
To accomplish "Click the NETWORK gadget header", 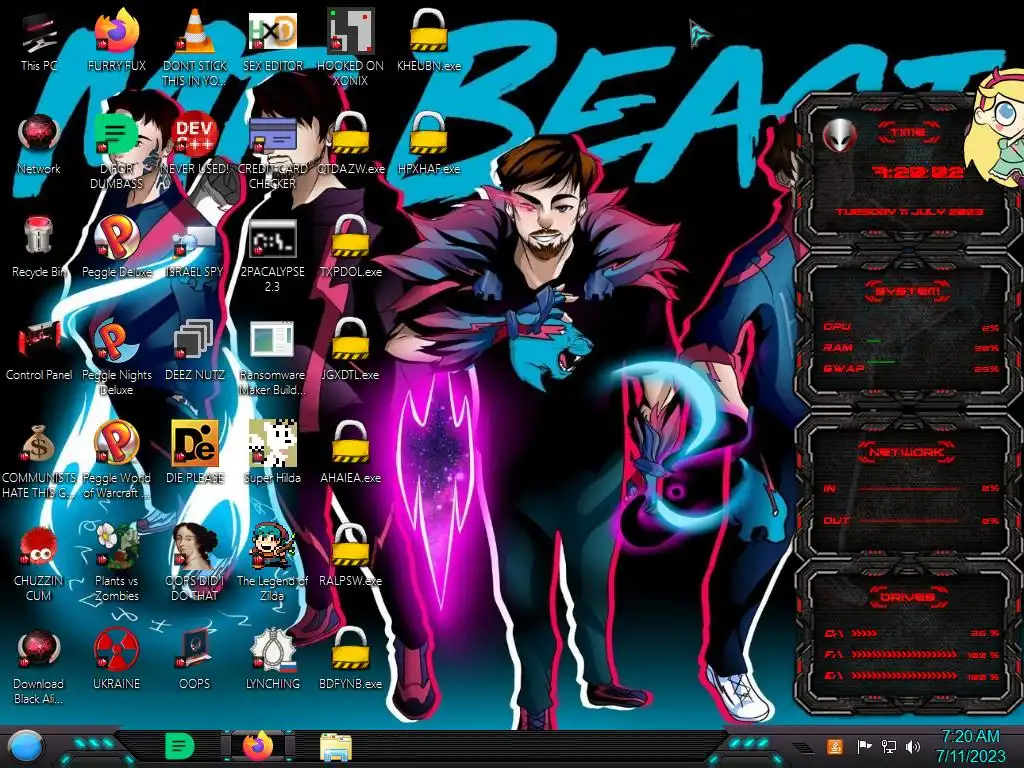I will coord(908,452).
